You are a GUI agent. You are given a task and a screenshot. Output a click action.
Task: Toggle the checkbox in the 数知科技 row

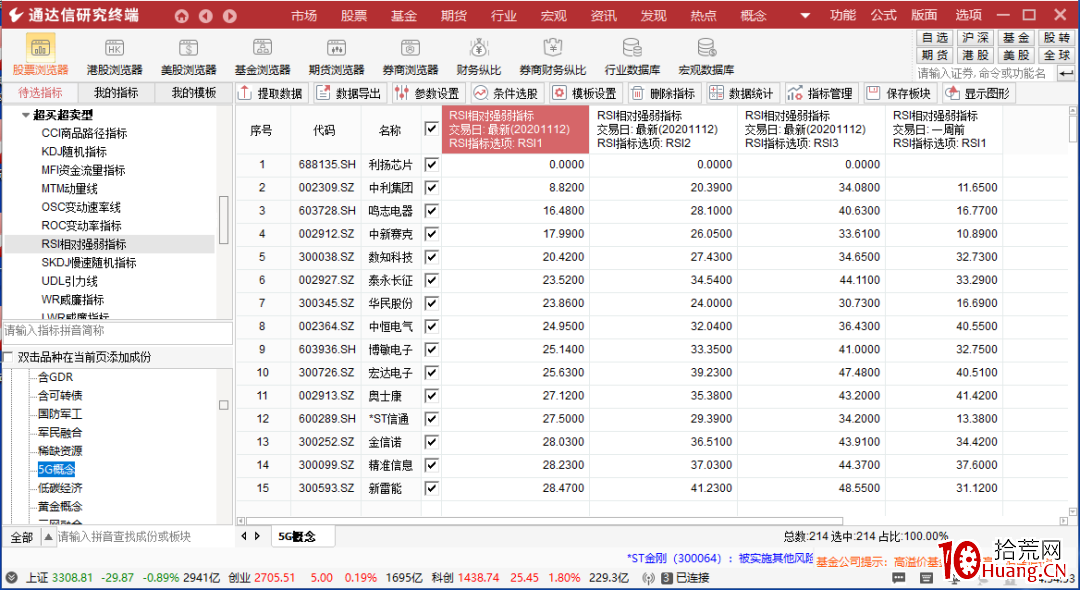(432, 257)
